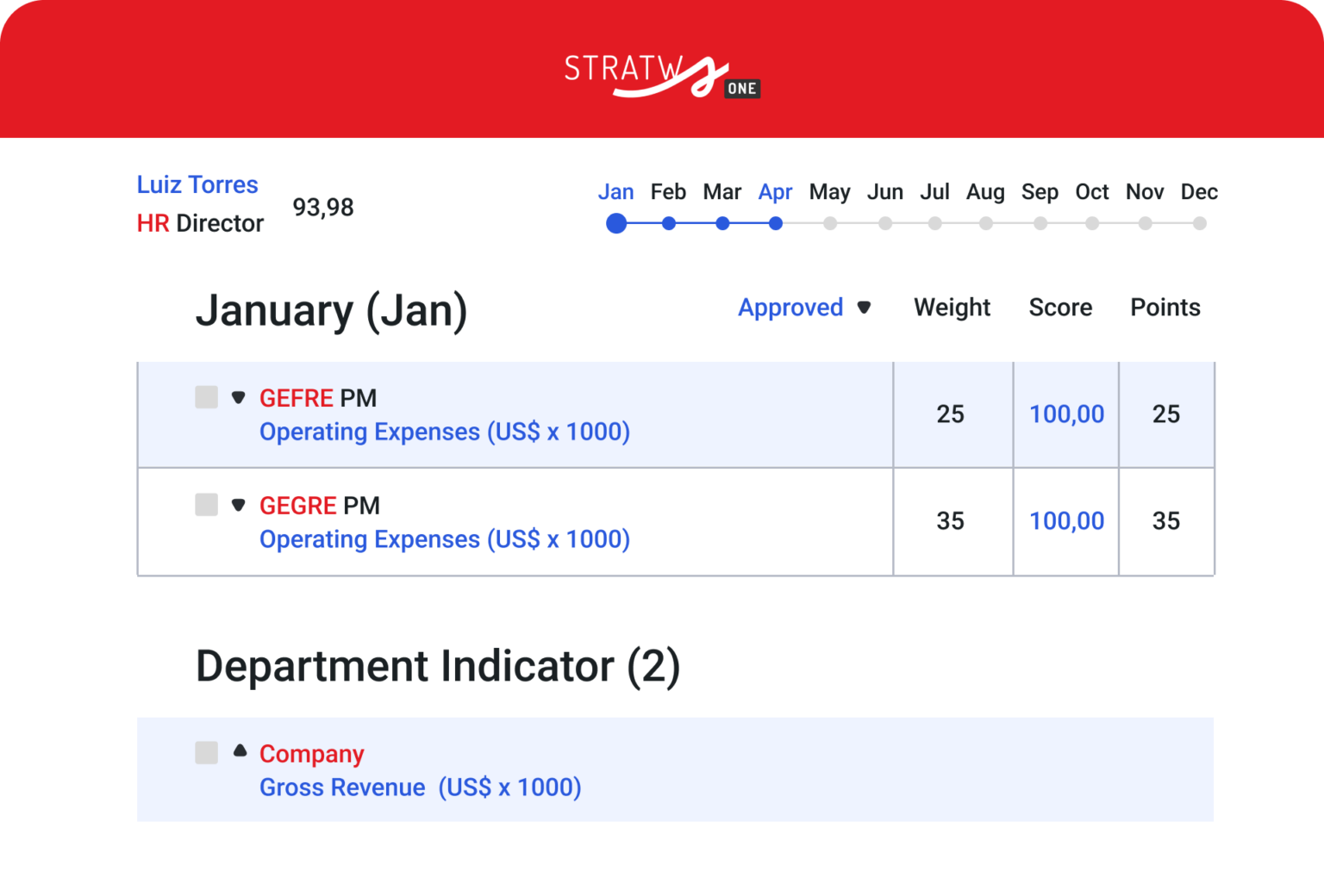Check the GEGRE PM row checkbox
Screen dimensions: 1324x896
[206, 505]
